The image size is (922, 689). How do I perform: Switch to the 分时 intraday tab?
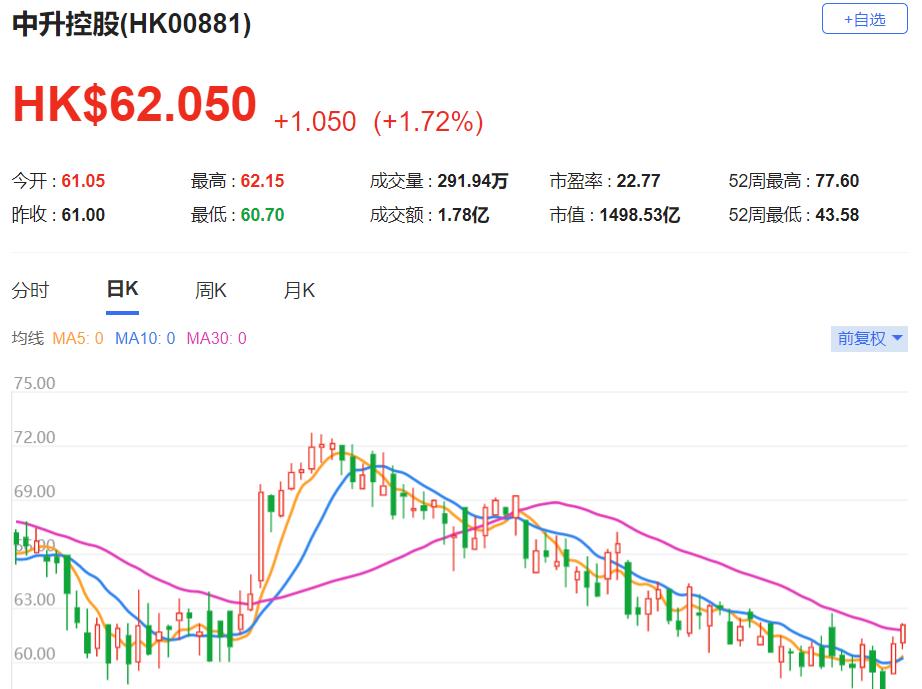(x=30, y=290)
